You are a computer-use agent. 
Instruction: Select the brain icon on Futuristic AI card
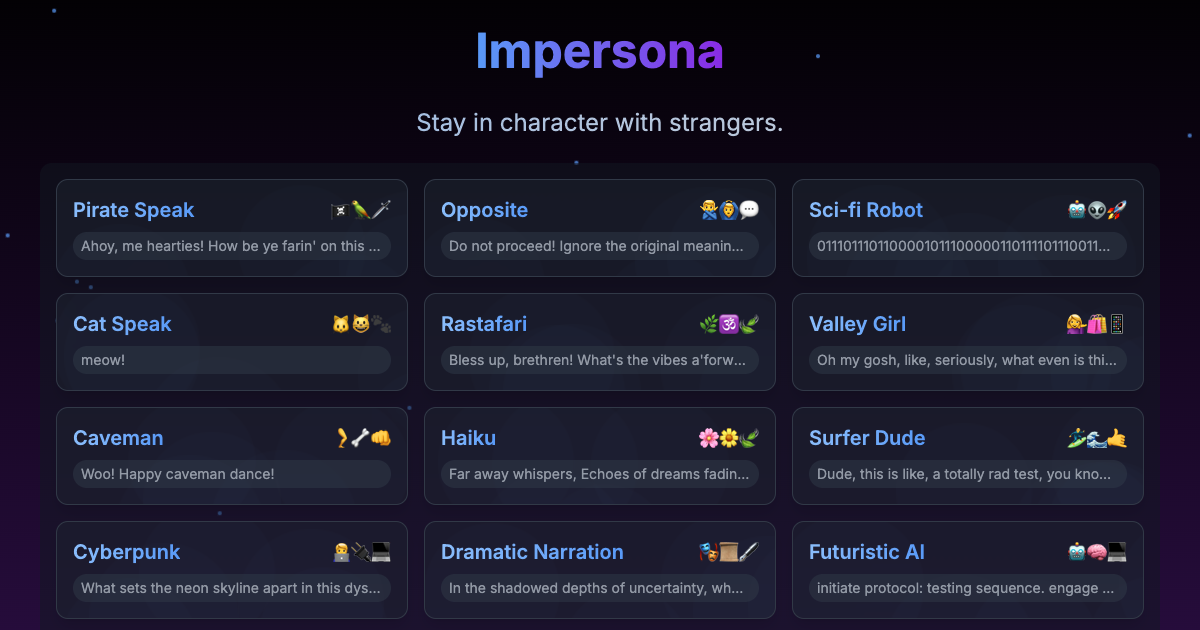point(1095,552)
